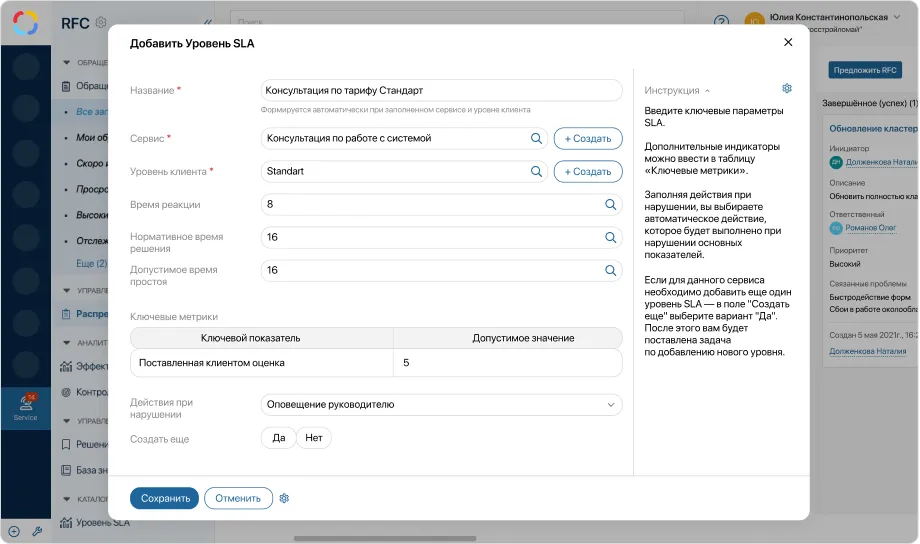
Task: Open help question mark icon
Action: pyautogui.click(x=721, y=22)
